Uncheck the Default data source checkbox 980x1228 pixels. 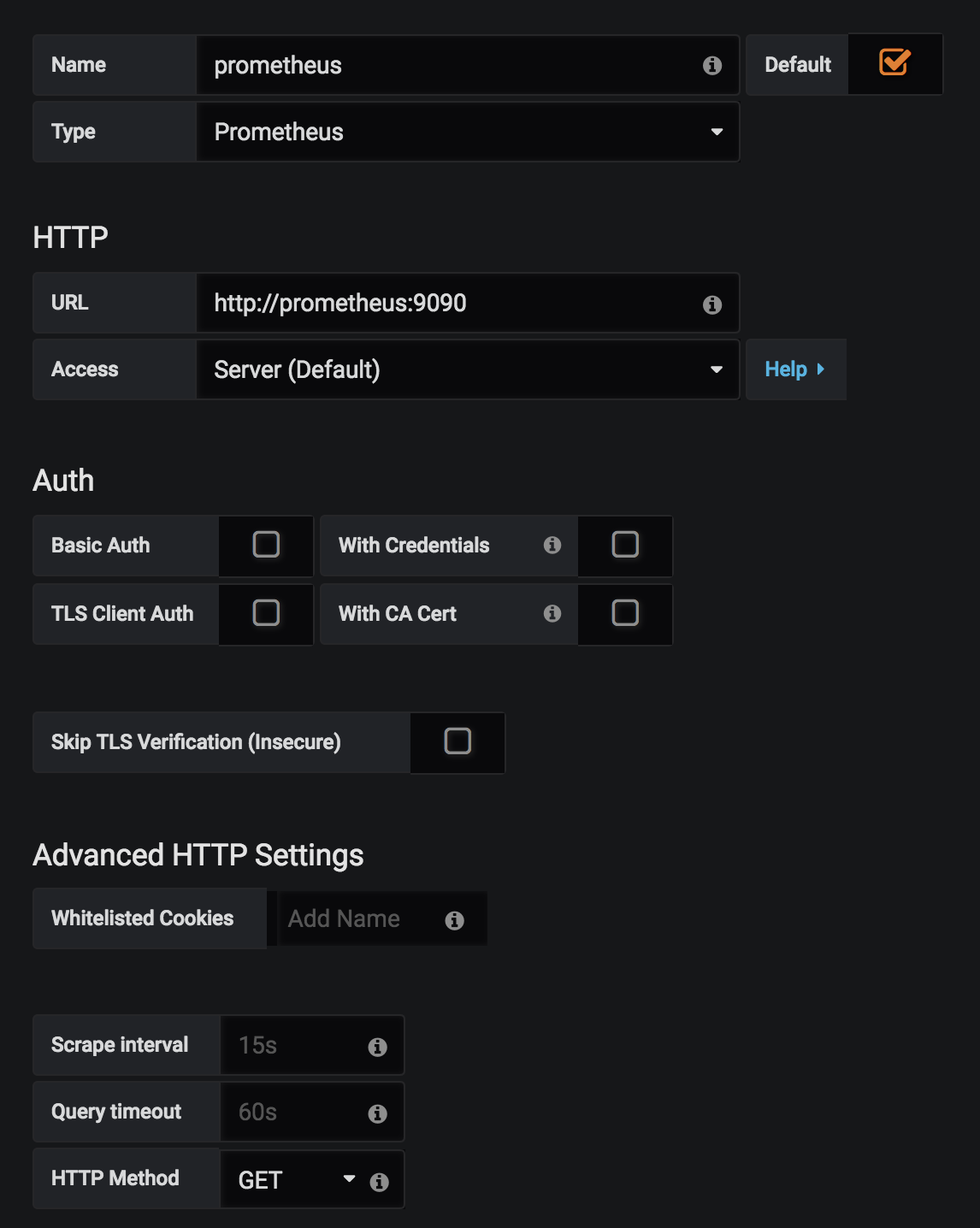(894, 62)
